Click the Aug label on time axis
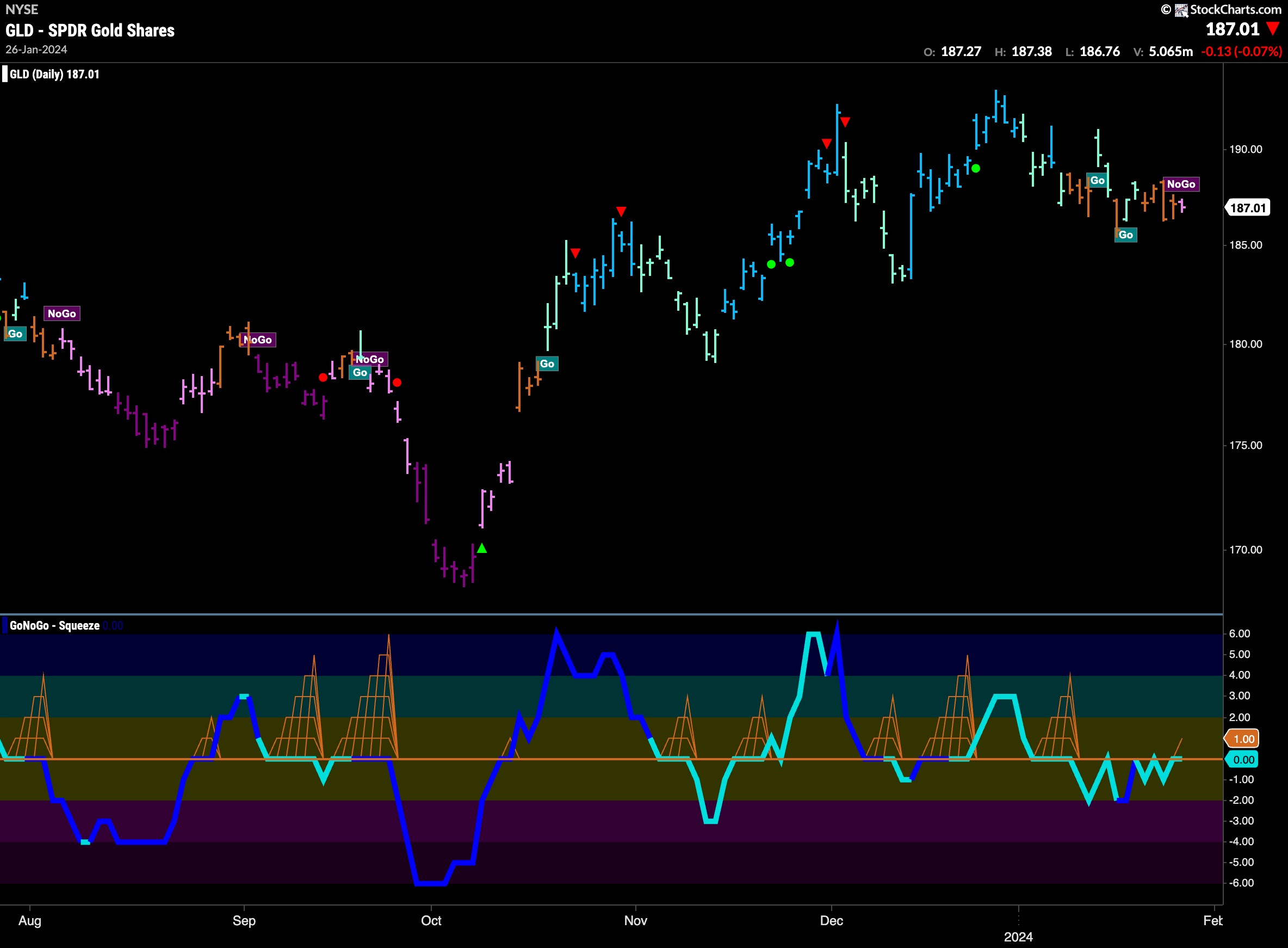Screen dimensions: 1288x948 click(30, 920)
